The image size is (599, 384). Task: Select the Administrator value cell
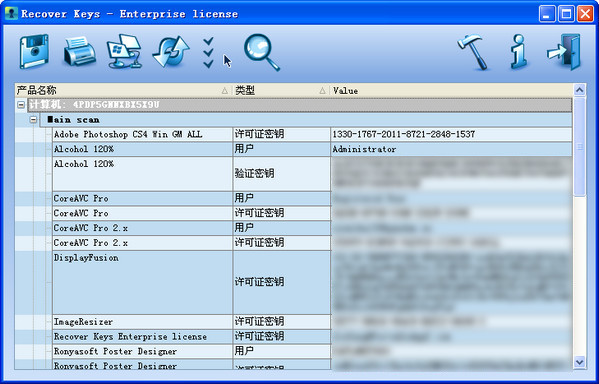point(452,149)
